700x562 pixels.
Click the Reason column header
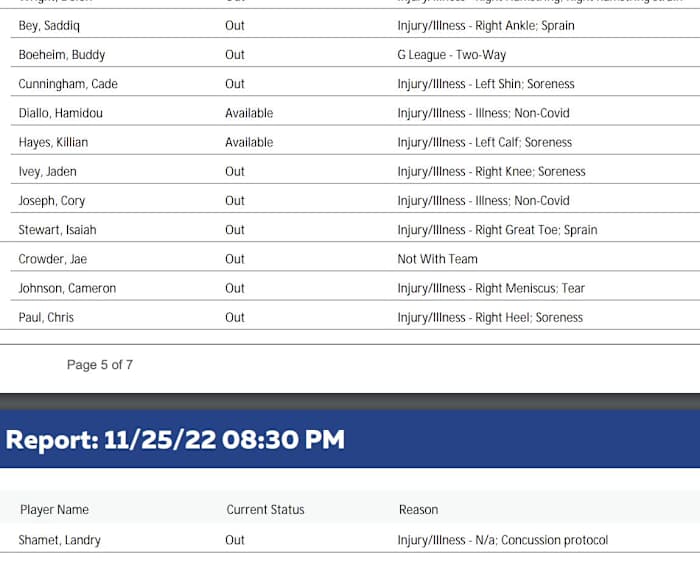418,510
